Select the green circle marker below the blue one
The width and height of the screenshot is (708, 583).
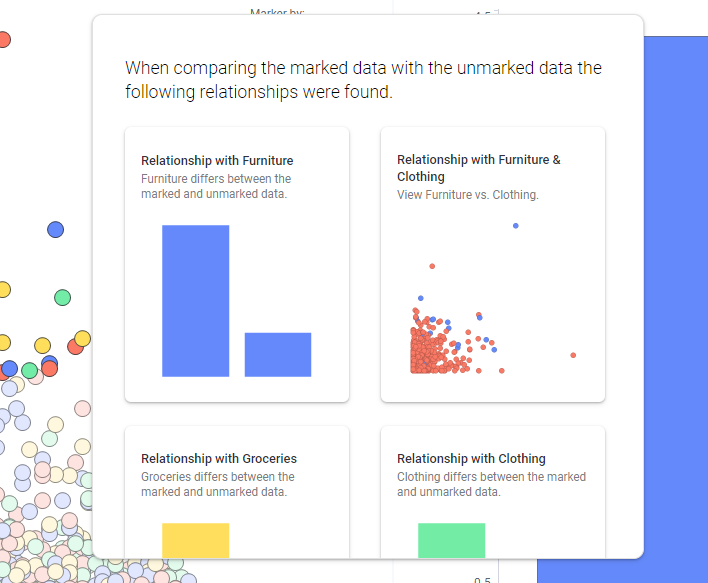click(62, 298)
